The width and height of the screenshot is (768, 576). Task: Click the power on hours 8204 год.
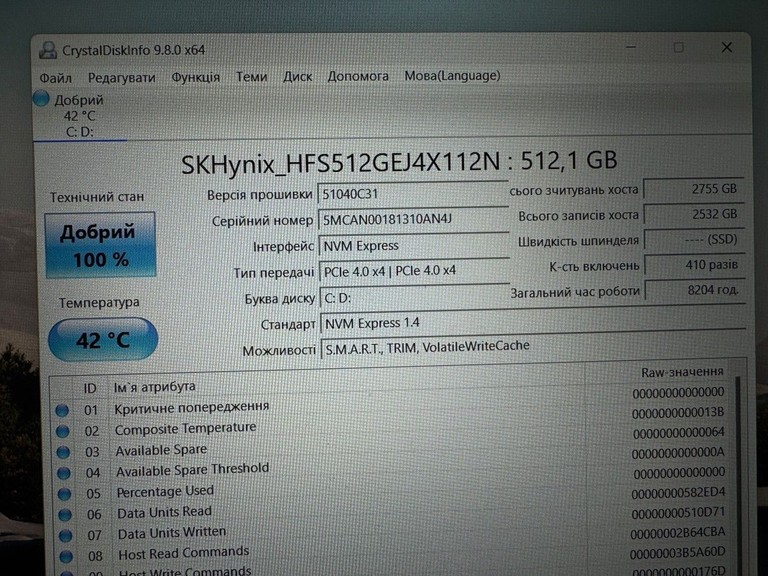click(x=695, y=290)
